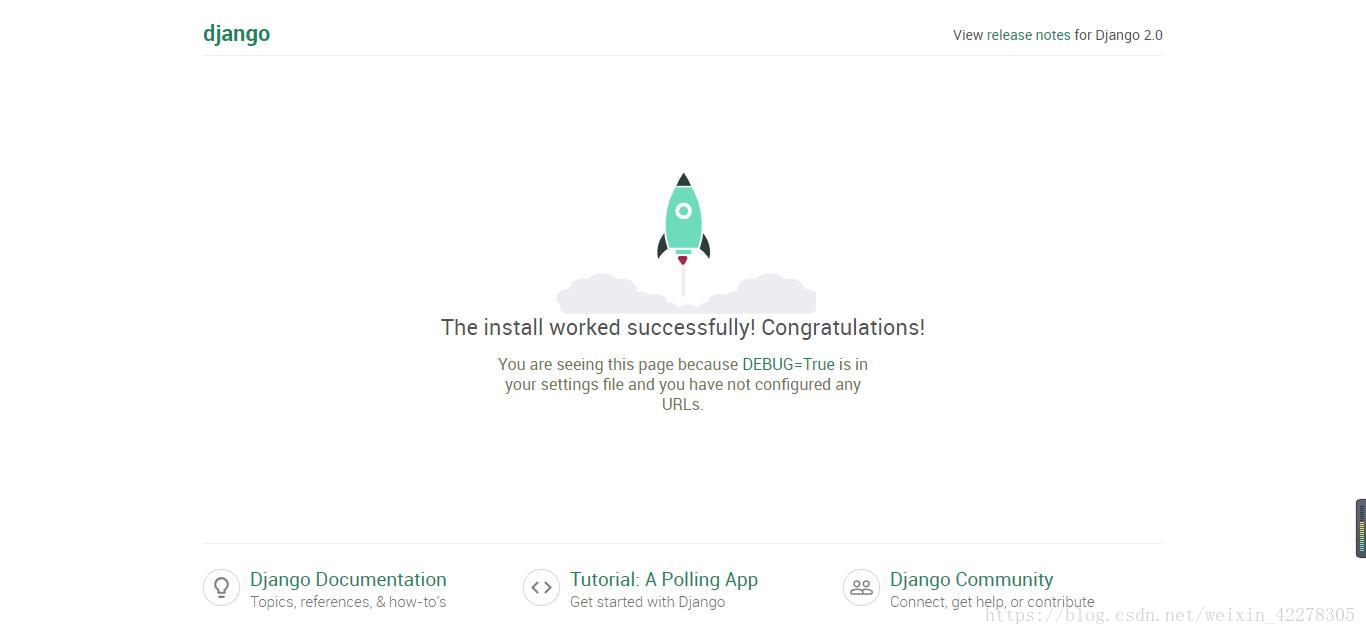Click the DEBUG=True text
Viewport: 1366px width, 635px height.
[x=788, y=364]
